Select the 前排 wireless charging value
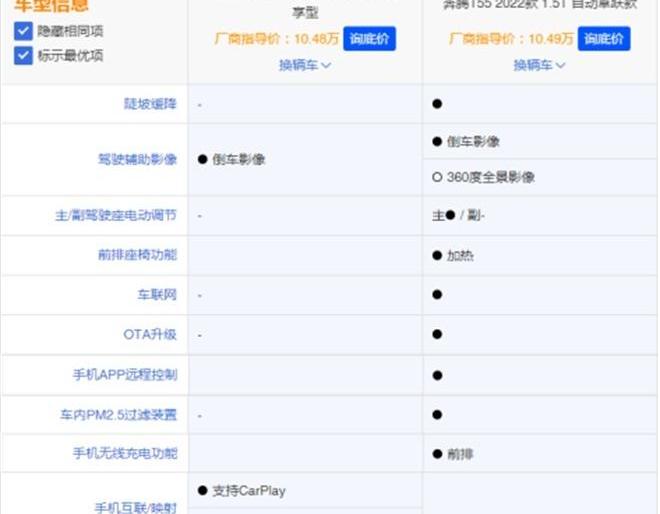The width and height of the screenshot is (660, 514). (x=460, y=454)
